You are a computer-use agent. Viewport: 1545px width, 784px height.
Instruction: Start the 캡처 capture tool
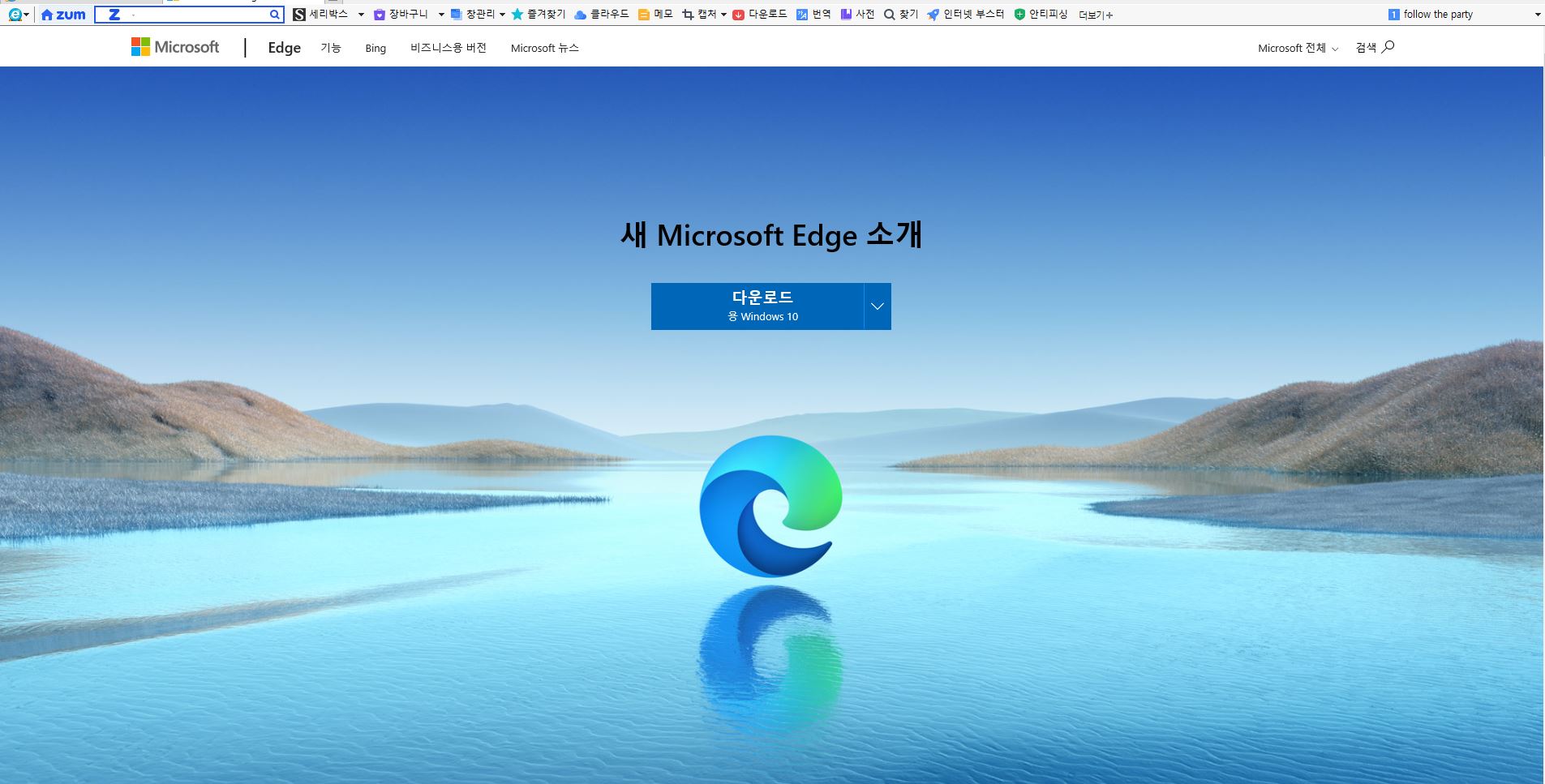pyautogui.click(x=699, y=15)
